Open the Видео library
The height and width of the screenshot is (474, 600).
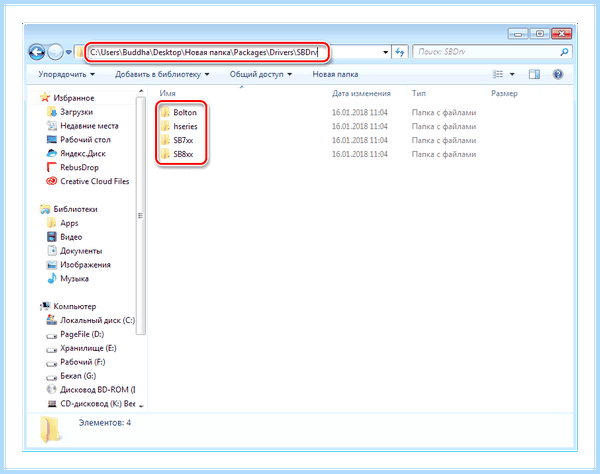tap(71, 237)
